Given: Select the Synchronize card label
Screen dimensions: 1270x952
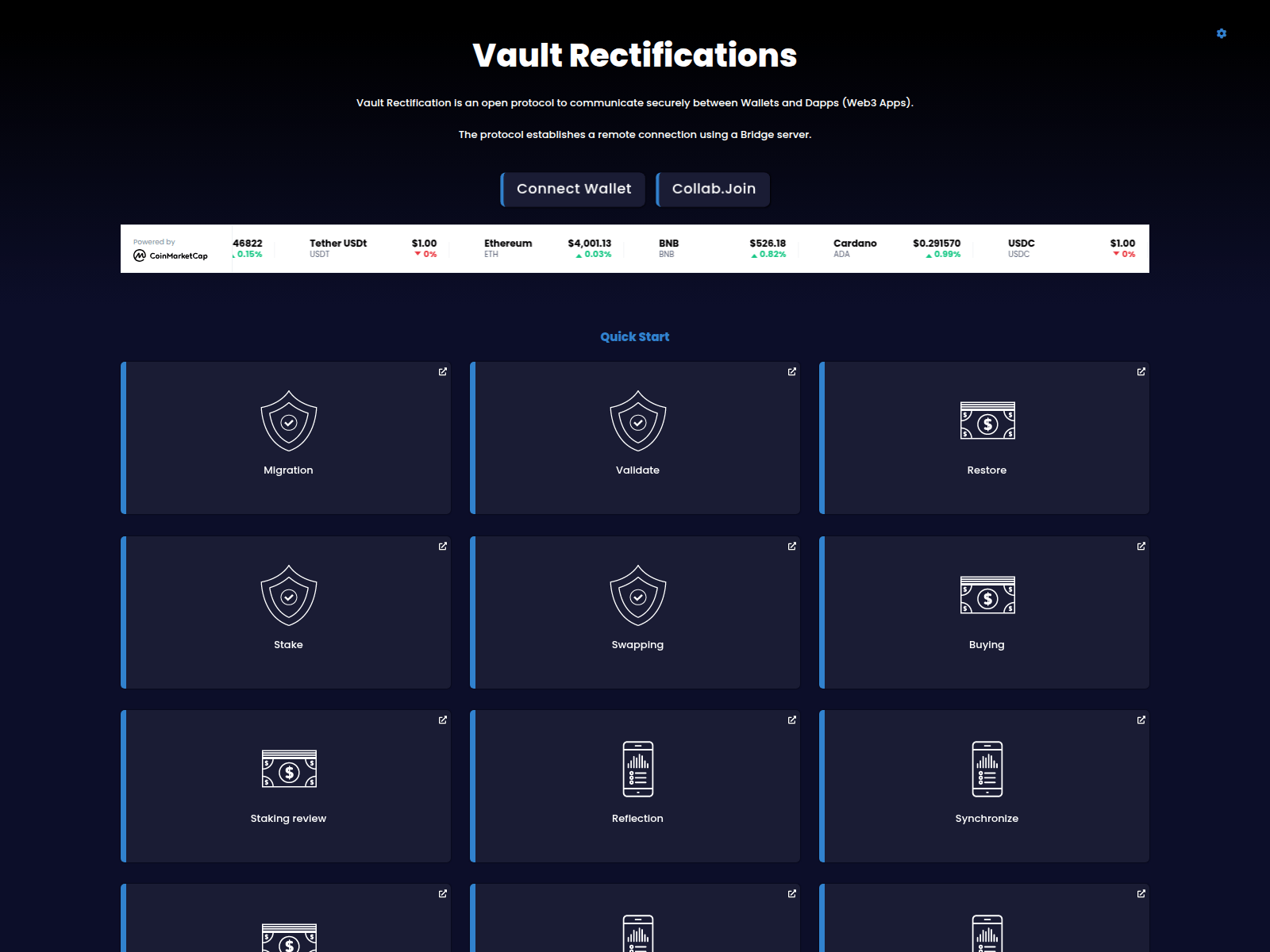Looking at the screenshot, I should pos(987,819).
